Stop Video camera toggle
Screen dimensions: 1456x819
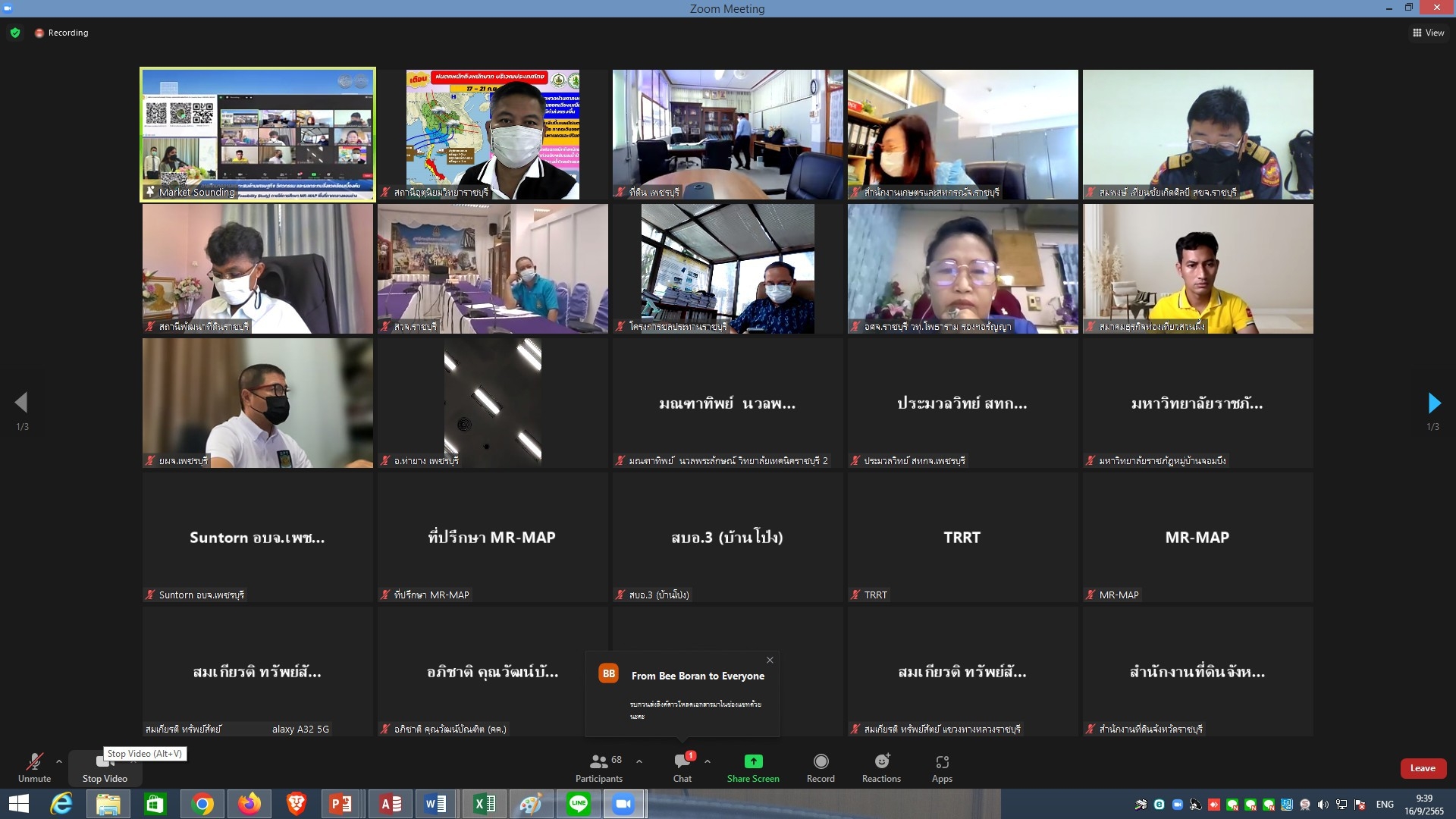click(x=105, y=766)
